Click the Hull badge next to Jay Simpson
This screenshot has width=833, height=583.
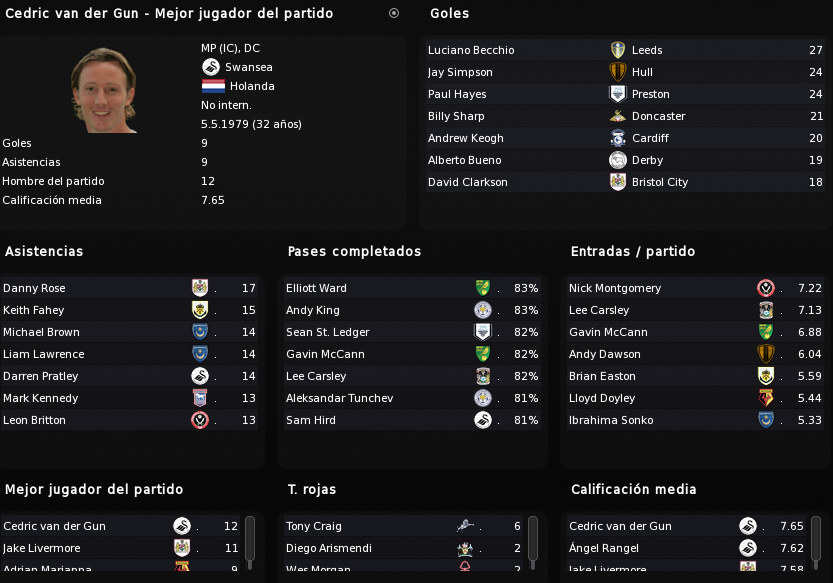pyautogui.click(x=617, y=72)
